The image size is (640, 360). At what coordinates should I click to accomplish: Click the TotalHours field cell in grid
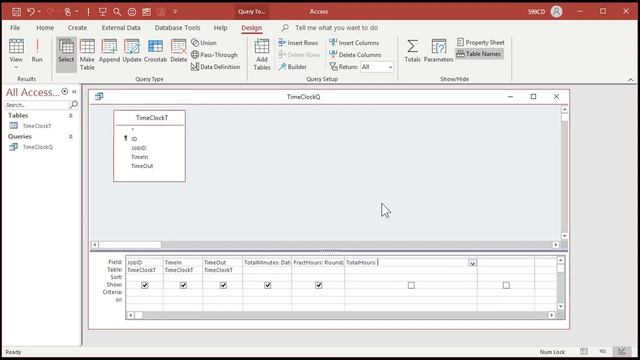pyautogui.click(x=411, y=262)
